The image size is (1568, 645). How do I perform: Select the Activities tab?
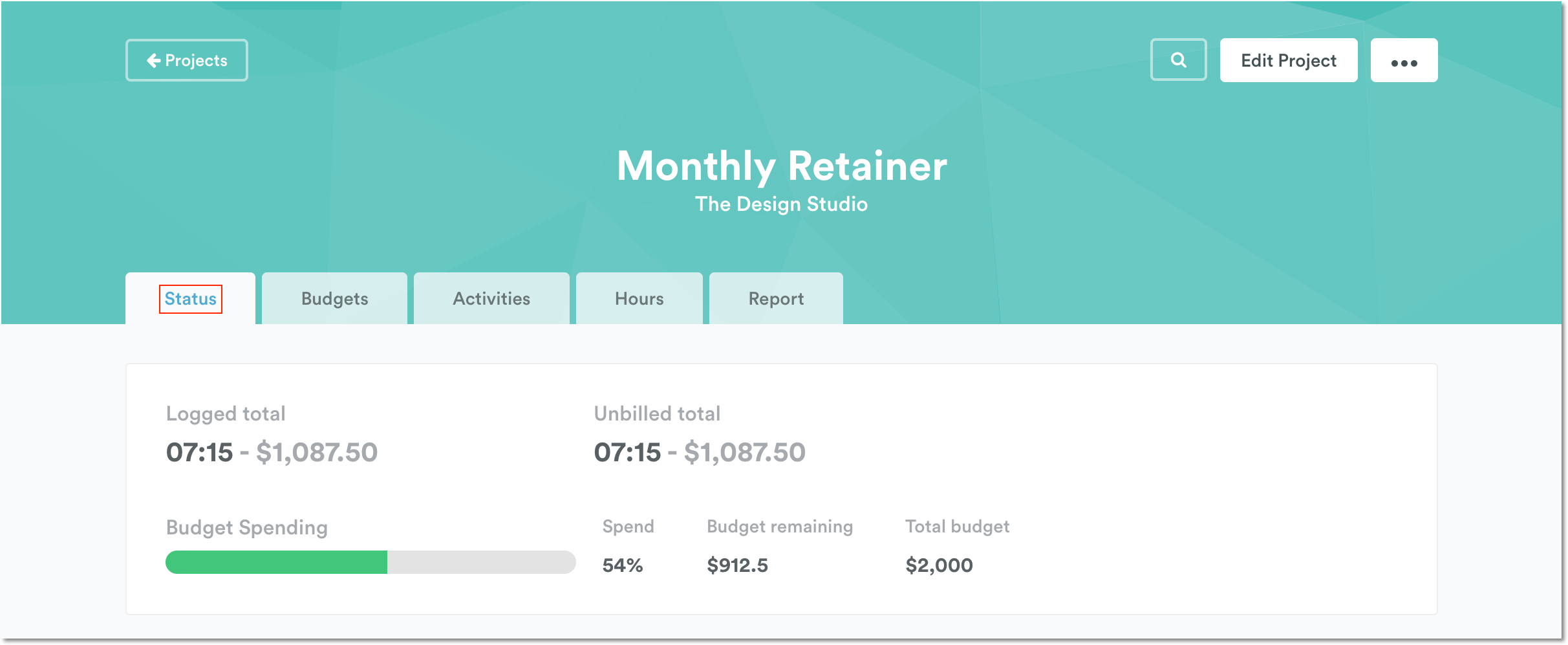pyautogui.click(x=491, y=298)
